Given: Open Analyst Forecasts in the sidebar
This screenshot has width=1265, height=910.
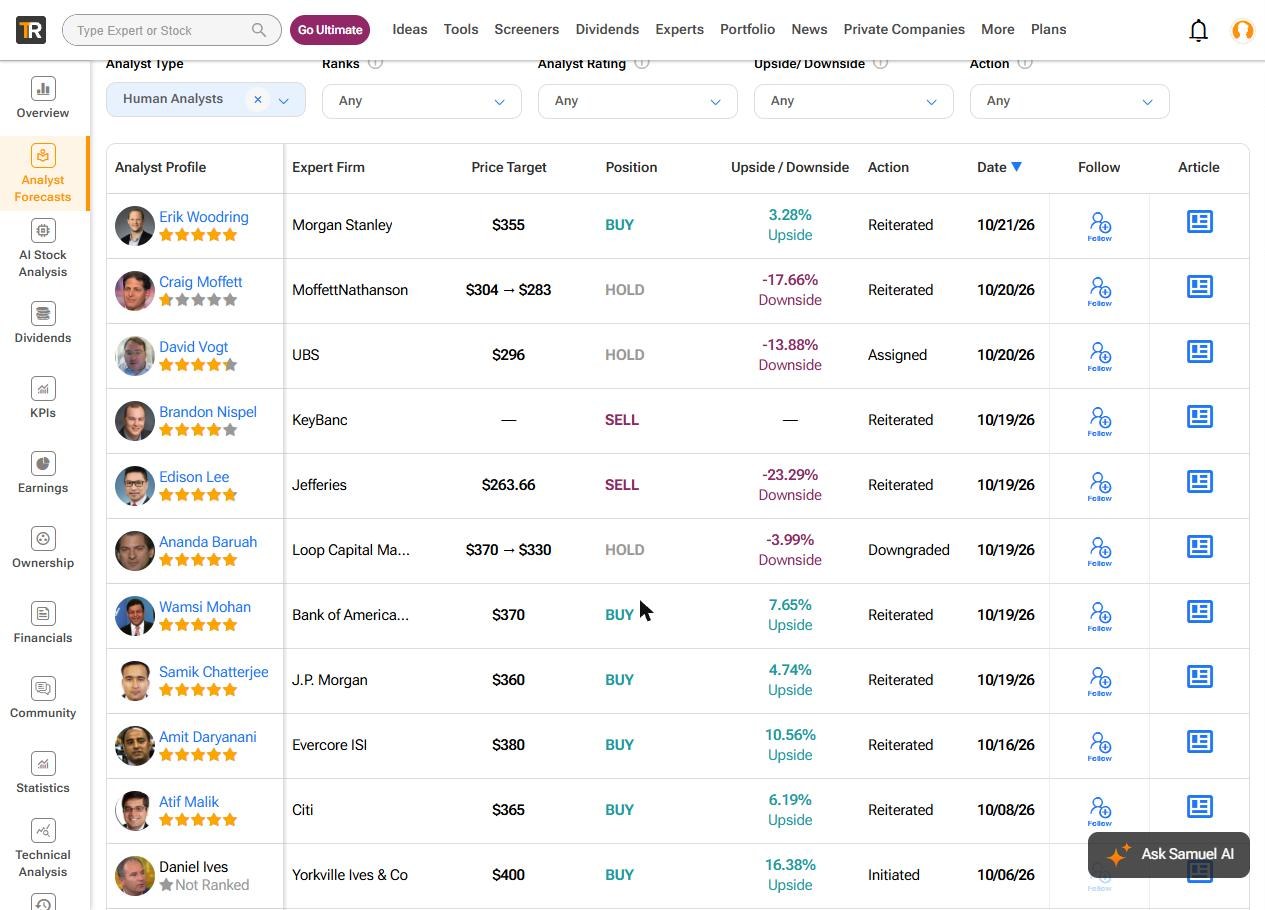Looking at the screenshot, I should (43, 173).
